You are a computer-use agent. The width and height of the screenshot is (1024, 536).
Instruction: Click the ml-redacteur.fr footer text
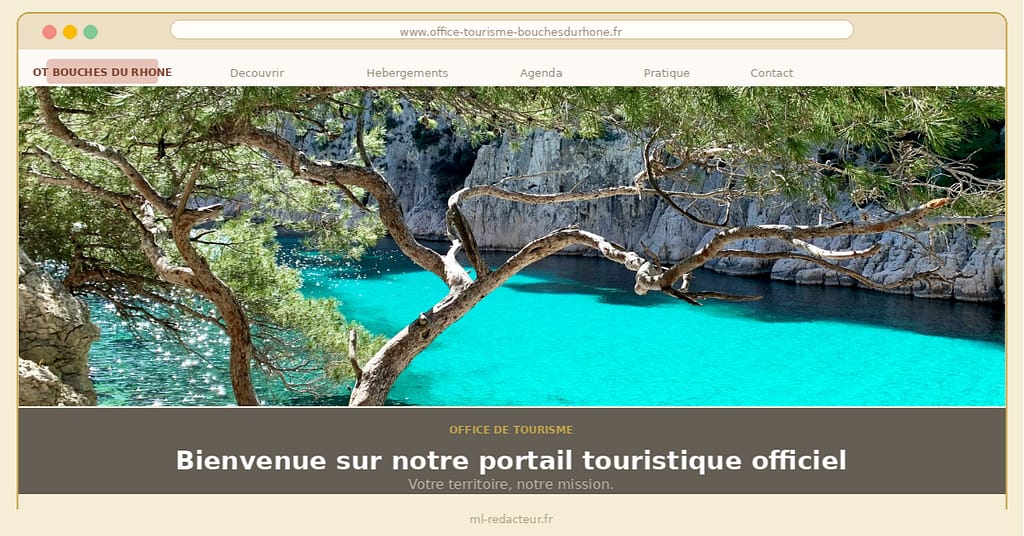tap(511, 519)
